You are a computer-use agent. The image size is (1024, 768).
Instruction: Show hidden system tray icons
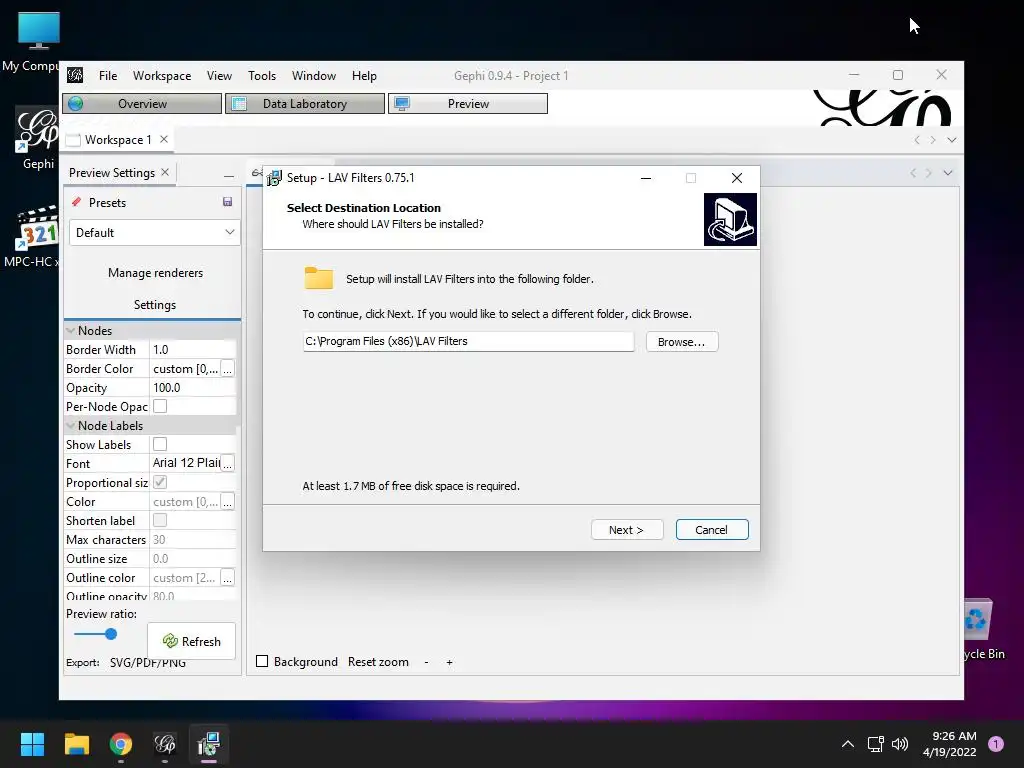848,744
